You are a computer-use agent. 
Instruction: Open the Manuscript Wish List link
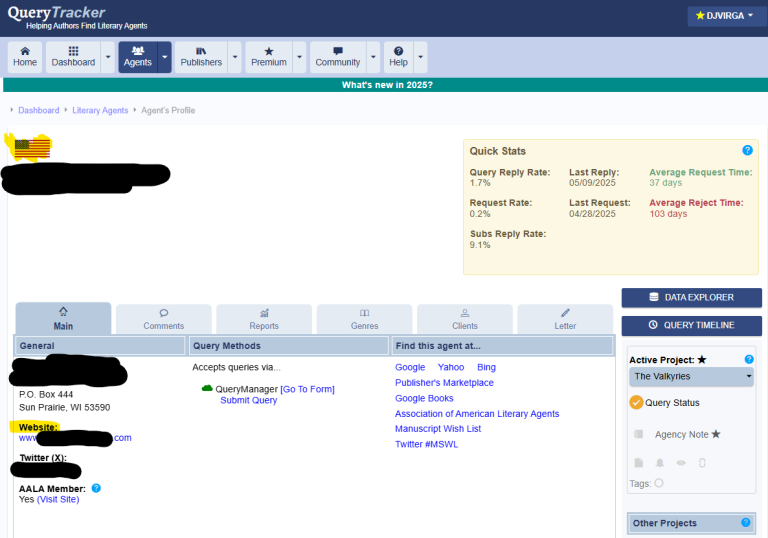(438, 428)
